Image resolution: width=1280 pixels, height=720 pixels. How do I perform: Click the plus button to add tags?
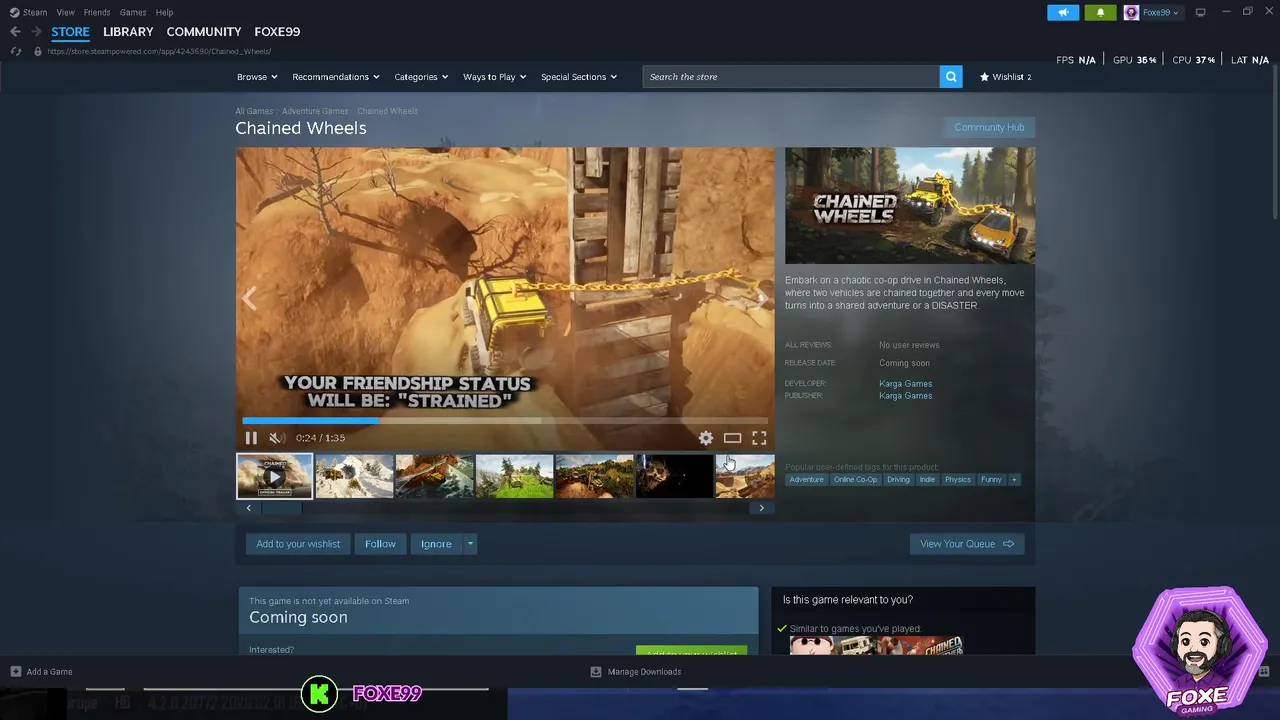point(1014,480)
